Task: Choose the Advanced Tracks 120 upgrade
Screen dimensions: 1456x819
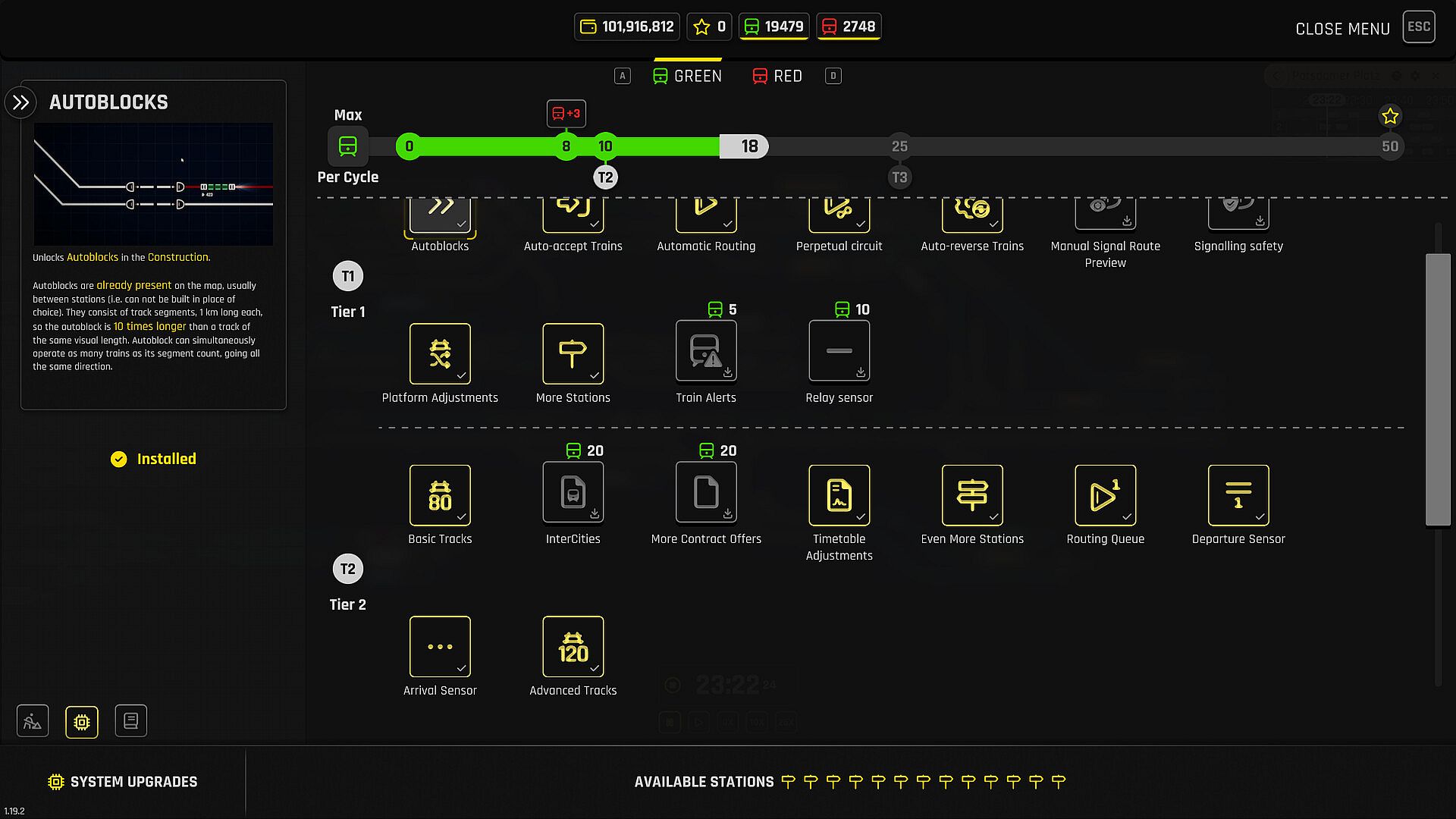Action: point(573,647)
